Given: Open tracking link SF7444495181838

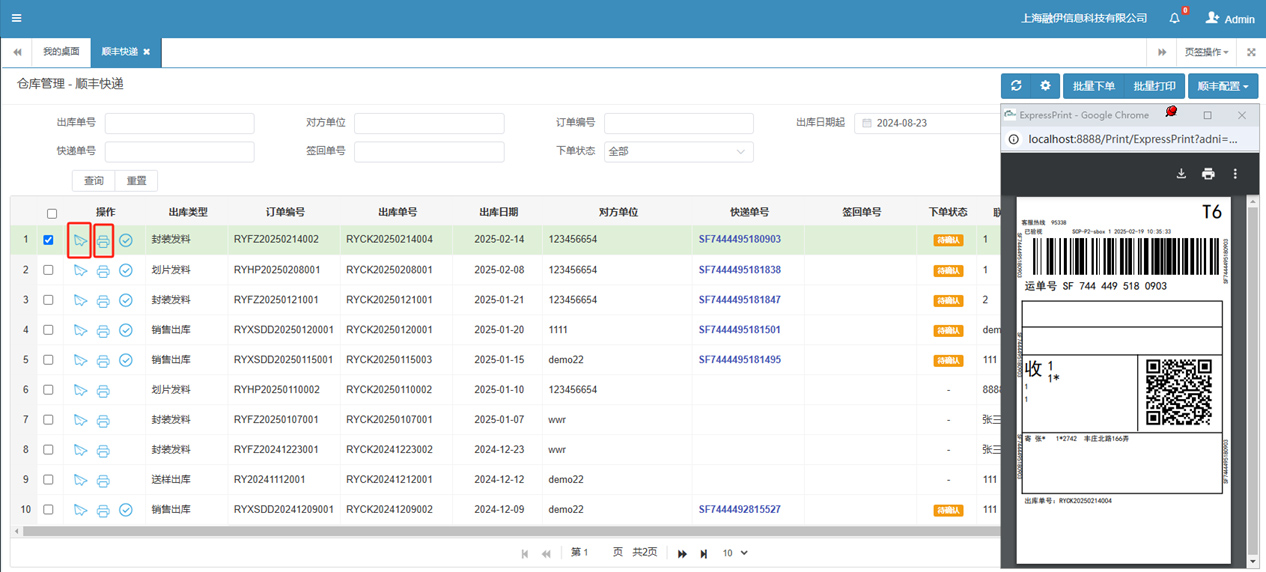Looking at the screenshot, I should [740, 270].
